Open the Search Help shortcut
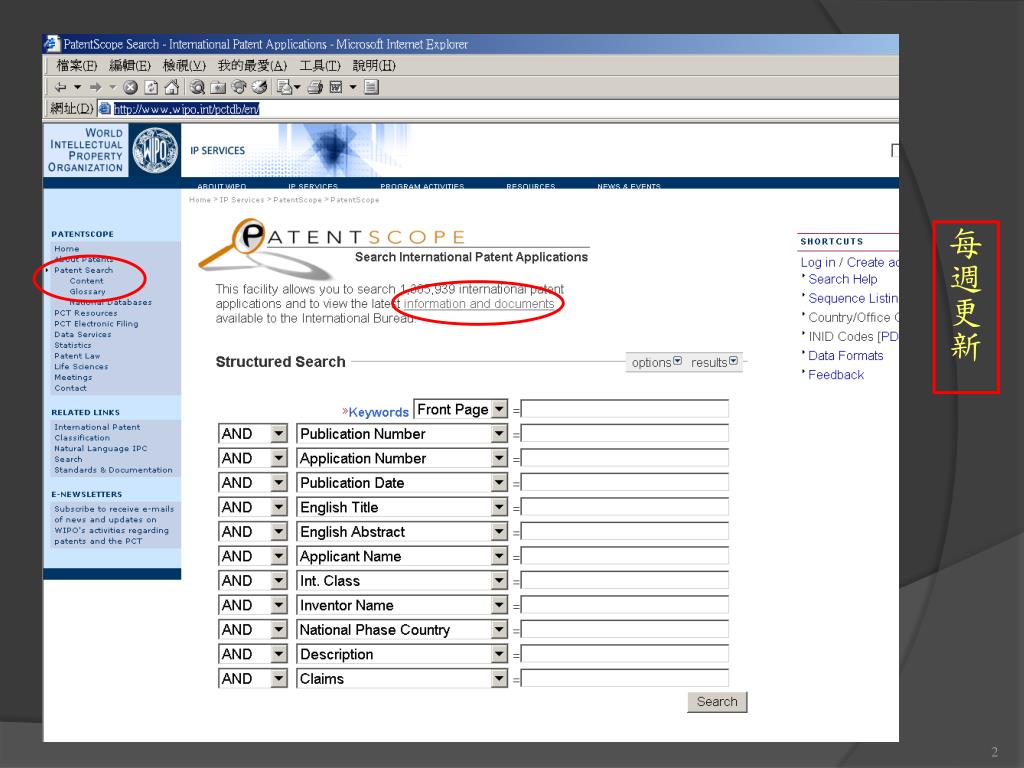The image size is (1024, 768). point(842,279)
